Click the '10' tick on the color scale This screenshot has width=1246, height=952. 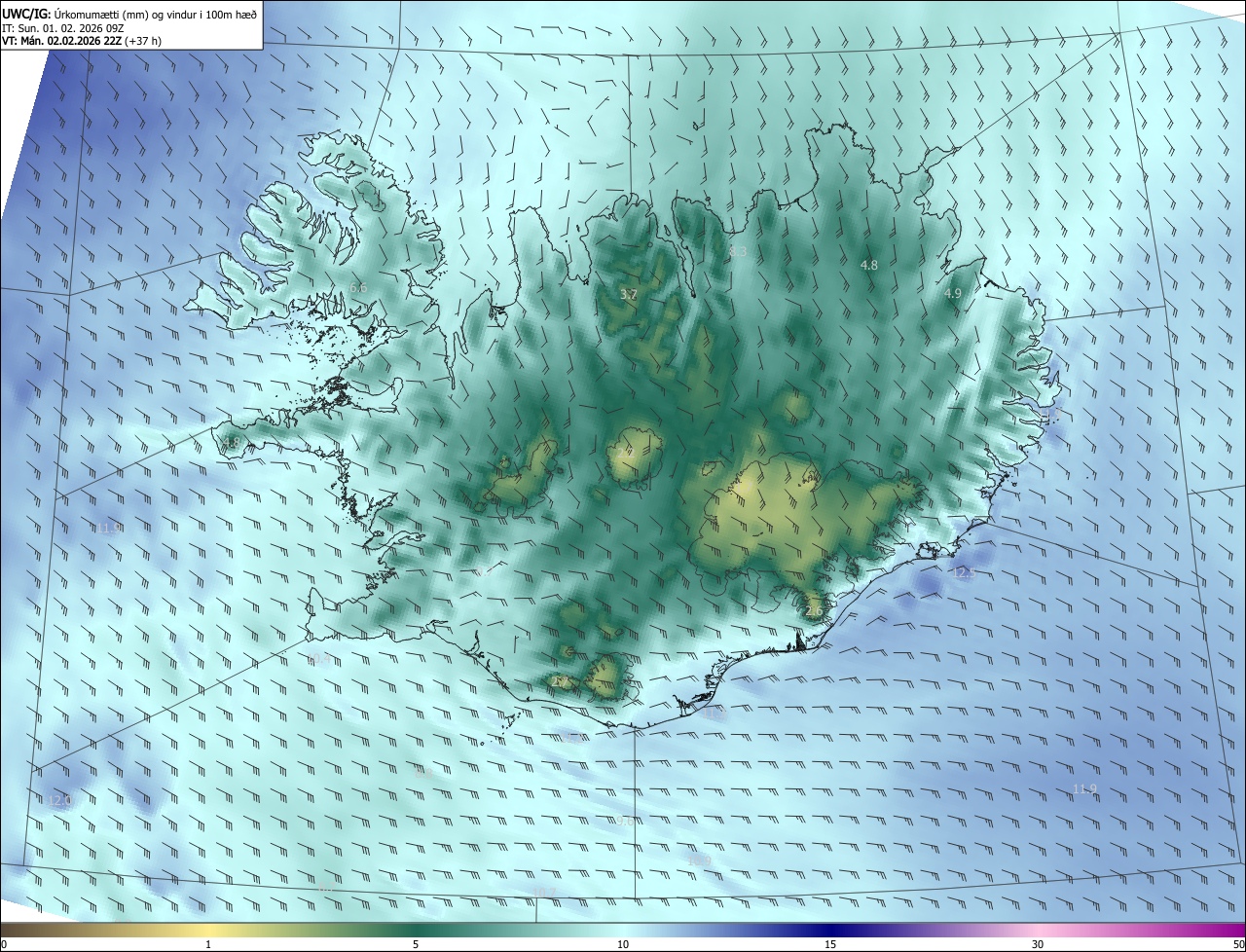pyautogui.click(x=623, y=944)
